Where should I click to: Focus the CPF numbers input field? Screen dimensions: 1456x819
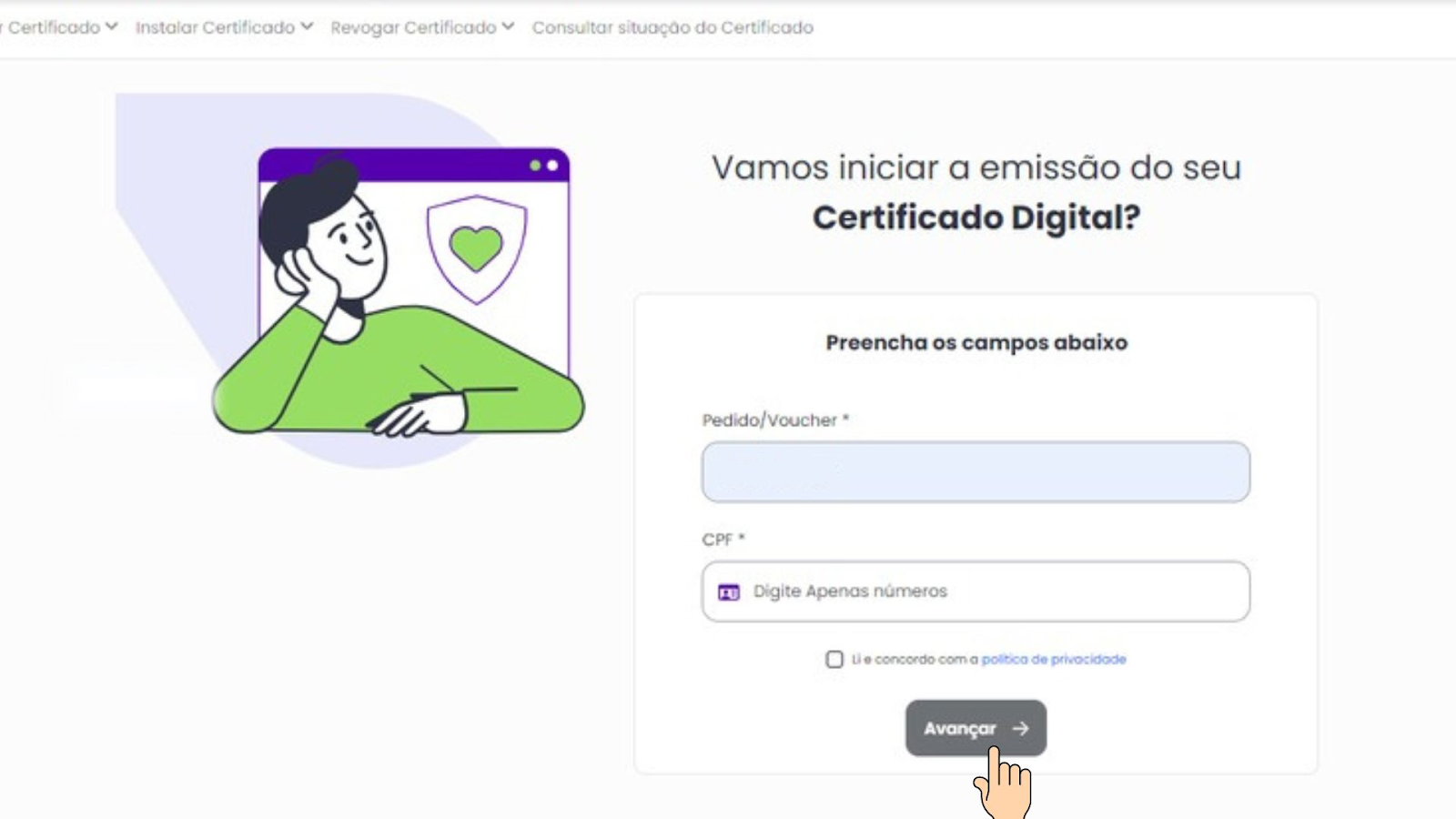pos(976,591)
